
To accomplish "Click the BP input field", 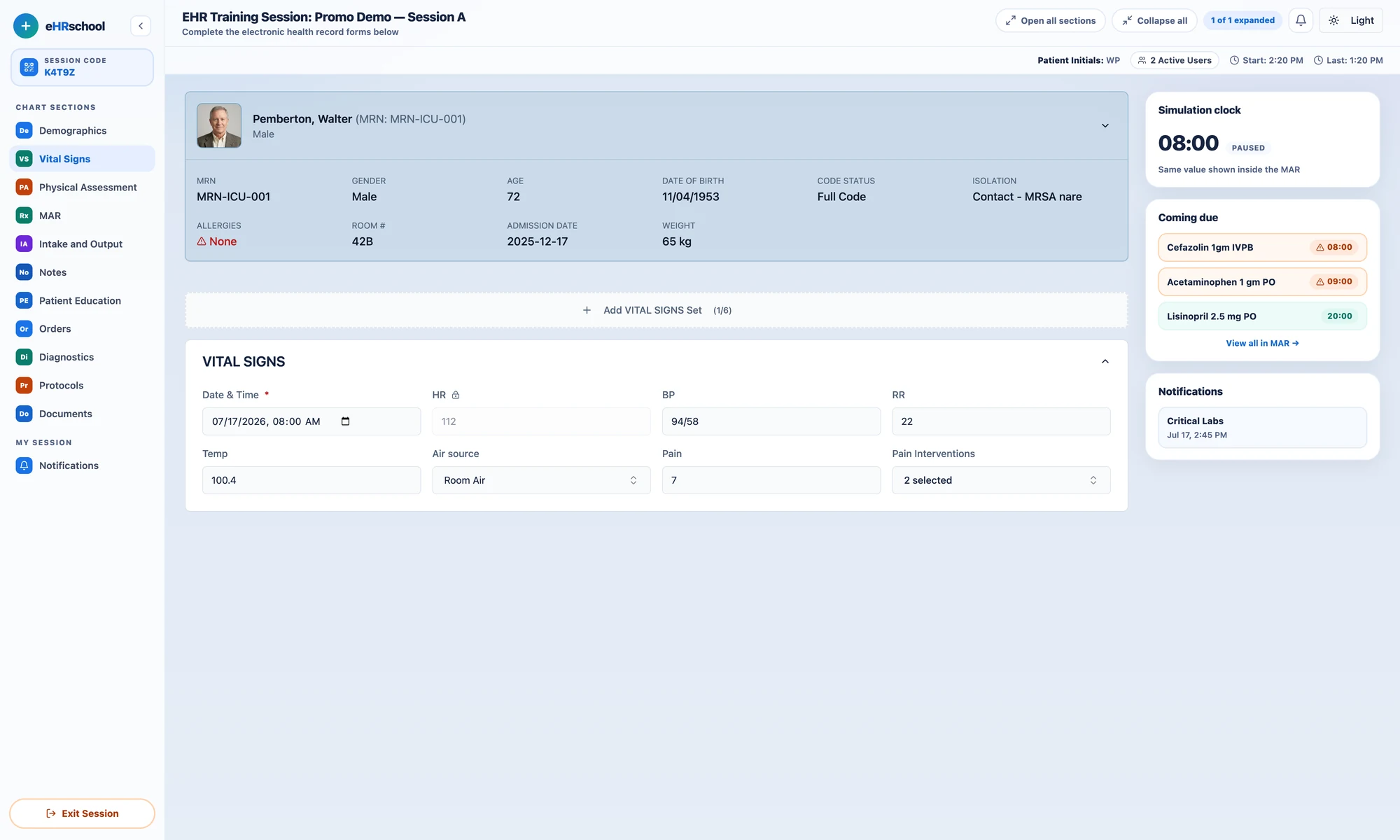I will (x=771, y=421).
